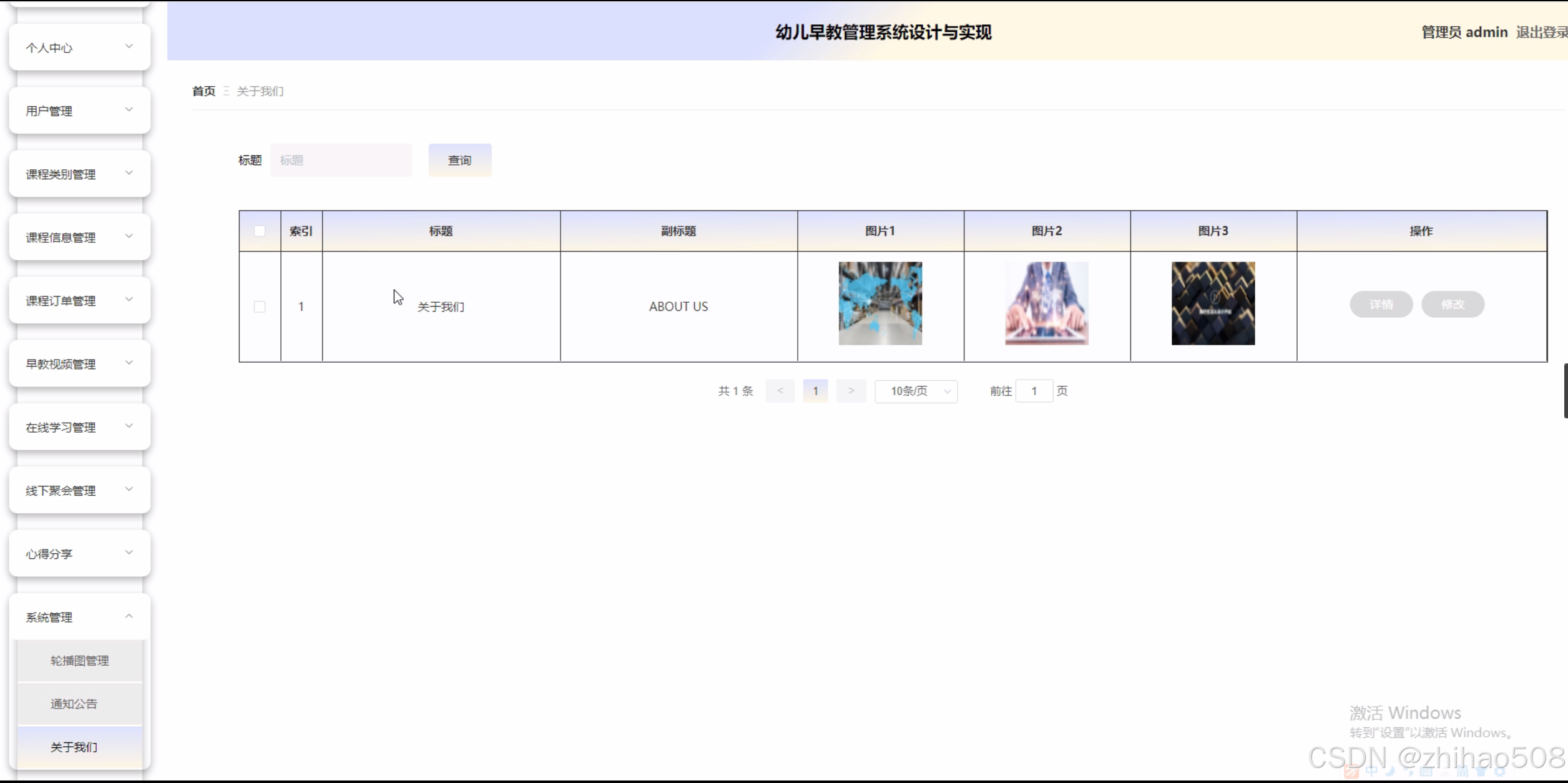The width and height of the screenshot is (1568, 783).
Task: Click the next page arrow in pagination
Action: (x=851, y=391)
